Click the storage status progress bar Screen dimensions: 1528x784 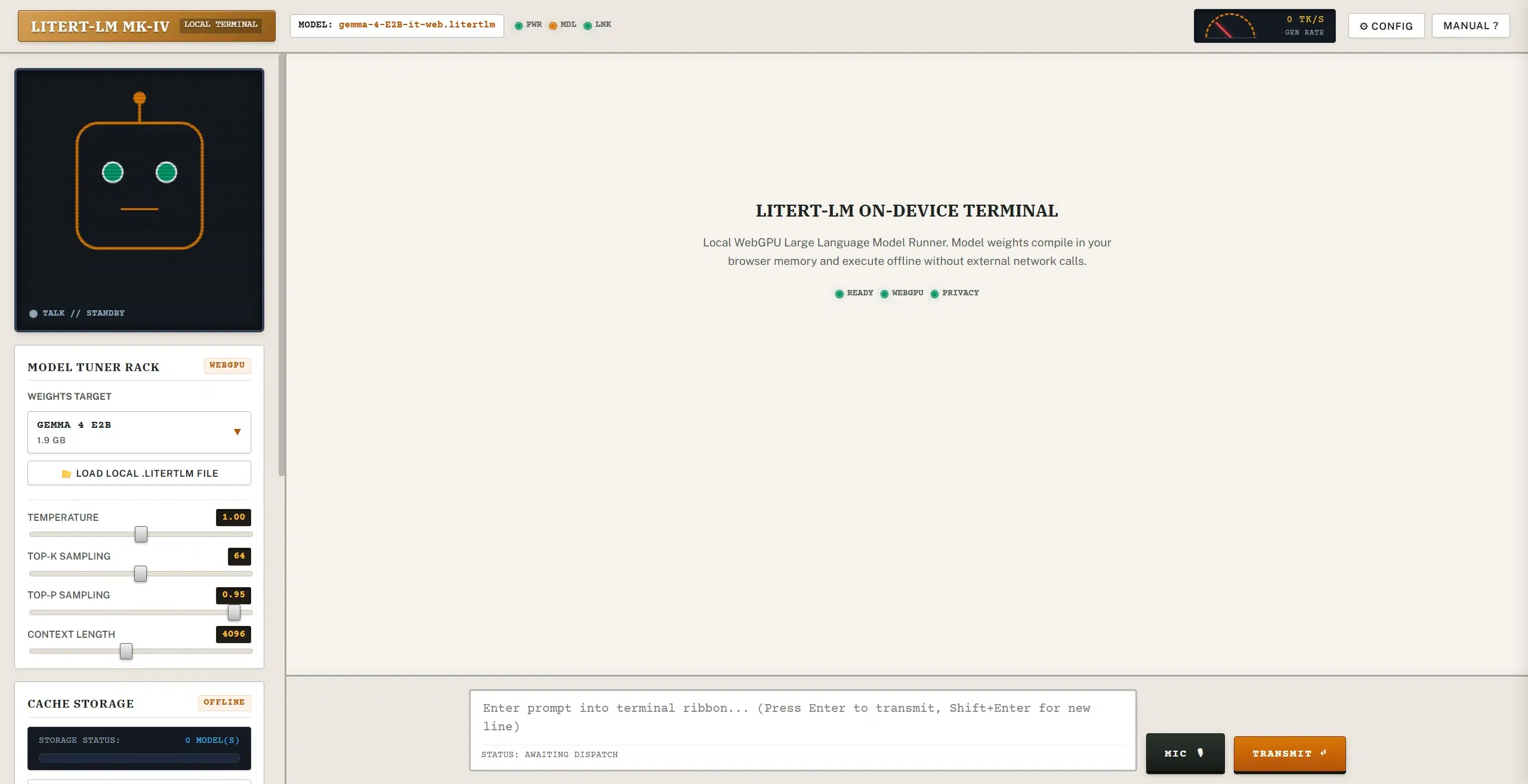[x=139, y=758]
